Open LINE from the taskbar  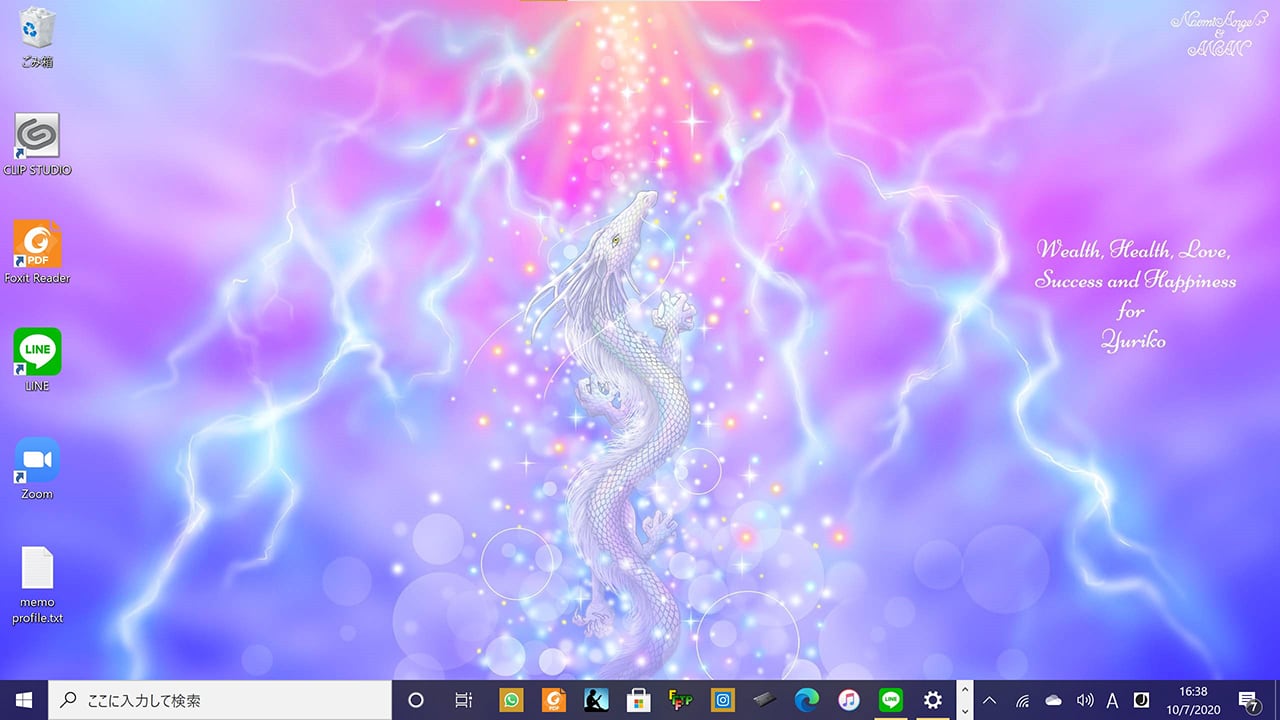(x=890, y=700)
